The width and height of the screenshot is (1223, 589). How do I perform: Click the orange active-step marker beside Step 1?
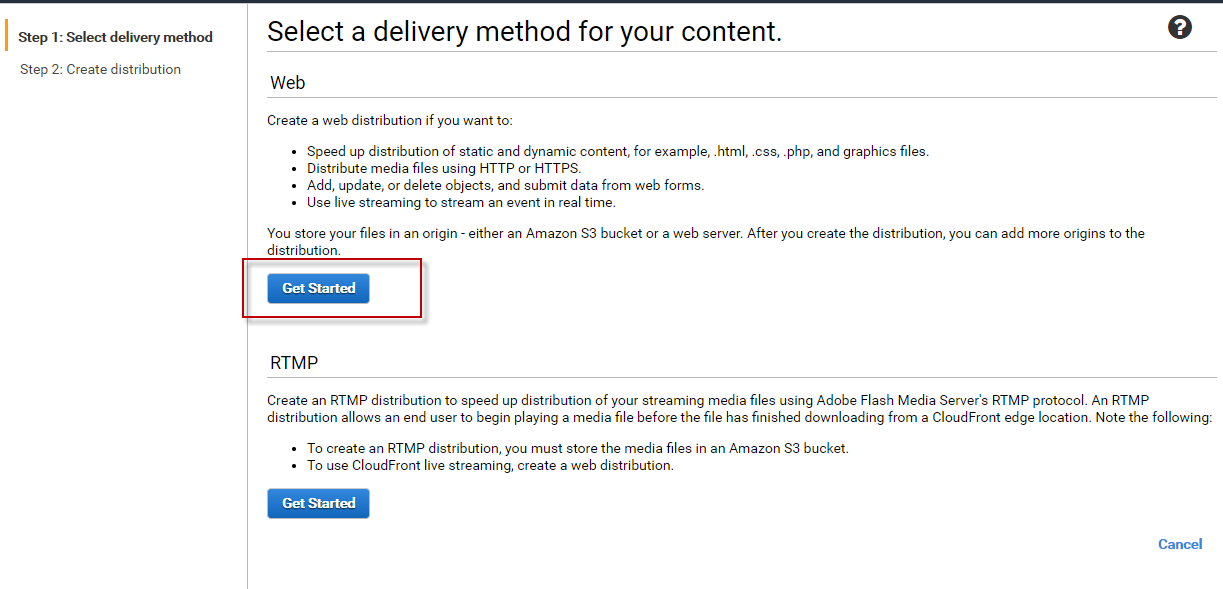[6, 37]
